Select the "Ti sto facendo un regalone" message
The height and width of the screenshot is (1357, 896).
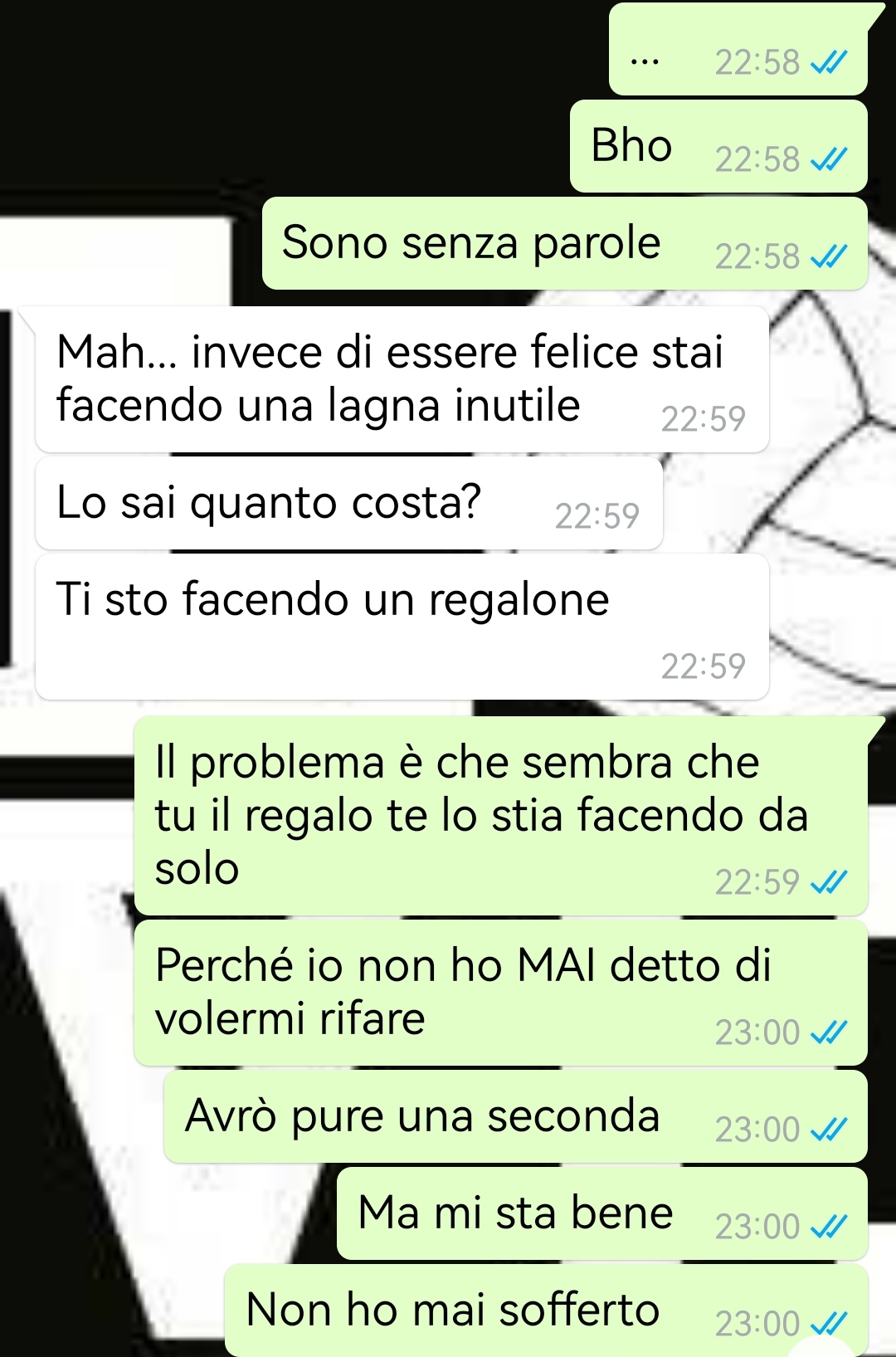pos(402,627)
